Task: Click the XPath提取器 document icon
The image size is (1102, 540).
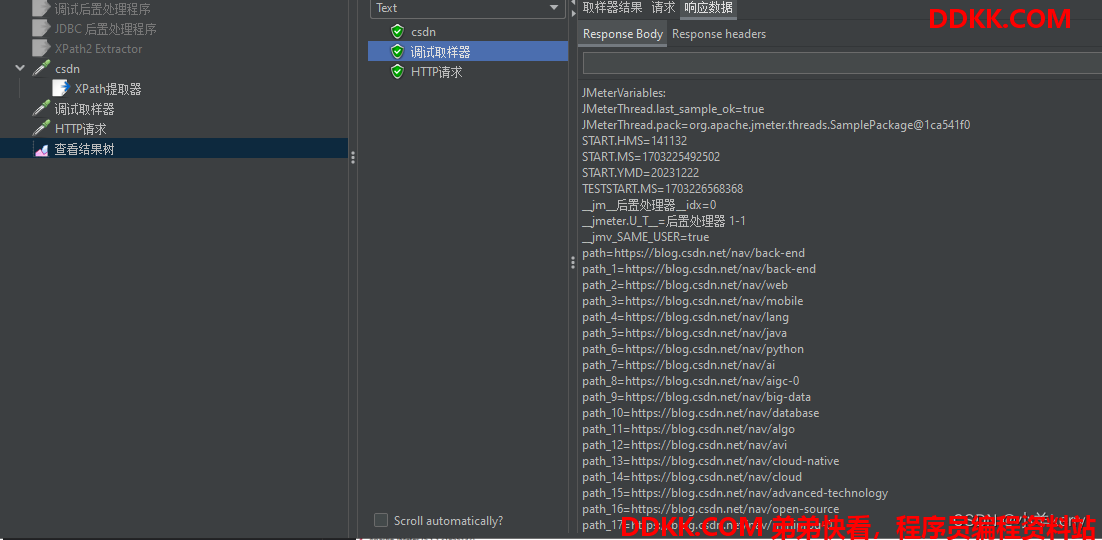Action: pyautogui.click(x=61, y=89)
